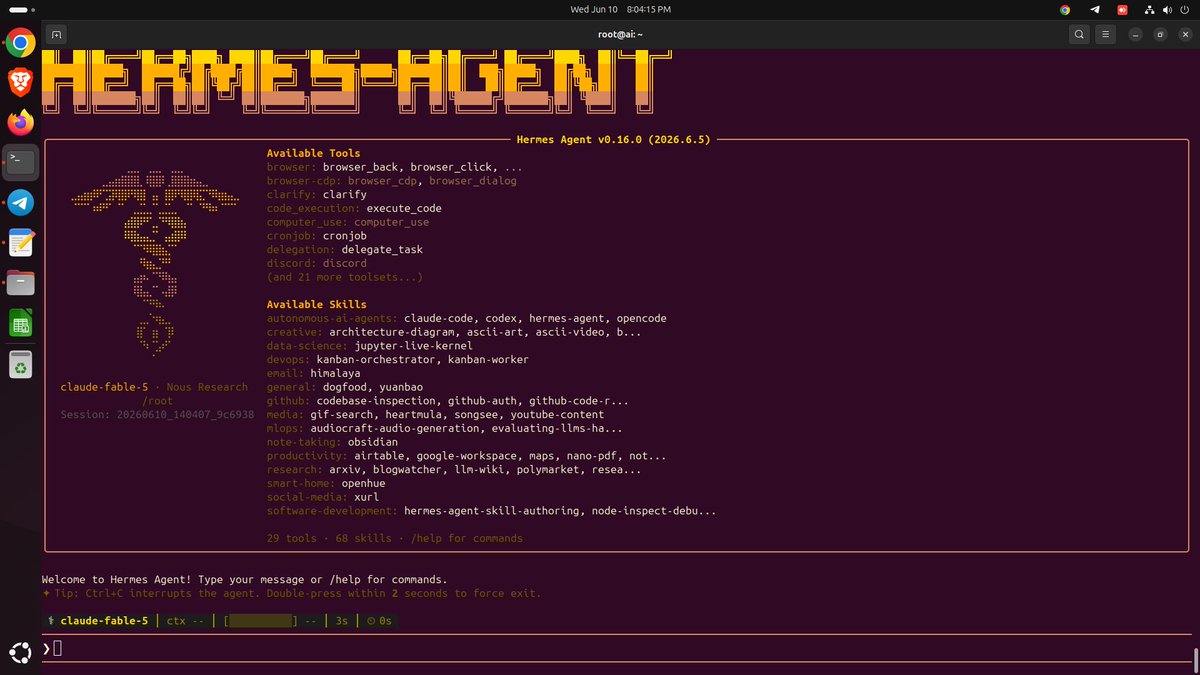Click the 'himalaya' skill name

pos(335,373)
